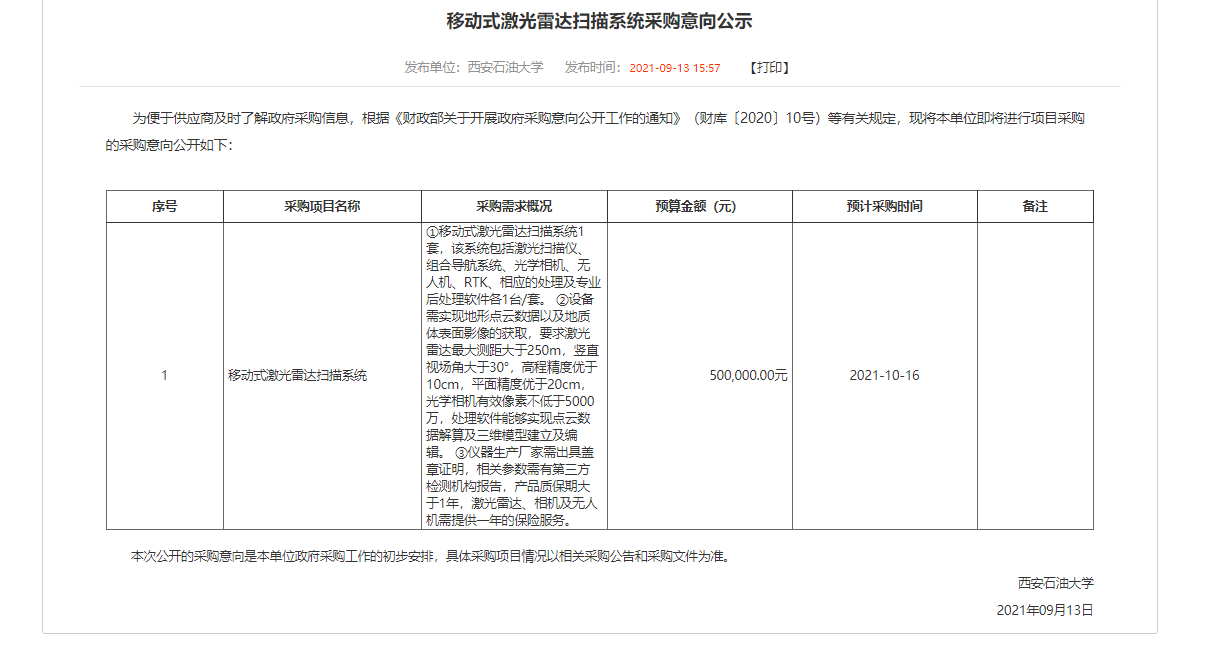1232x654 pixels.
Task: Click the signature 西安石油大学 at bottom right
Action: 1056,583
